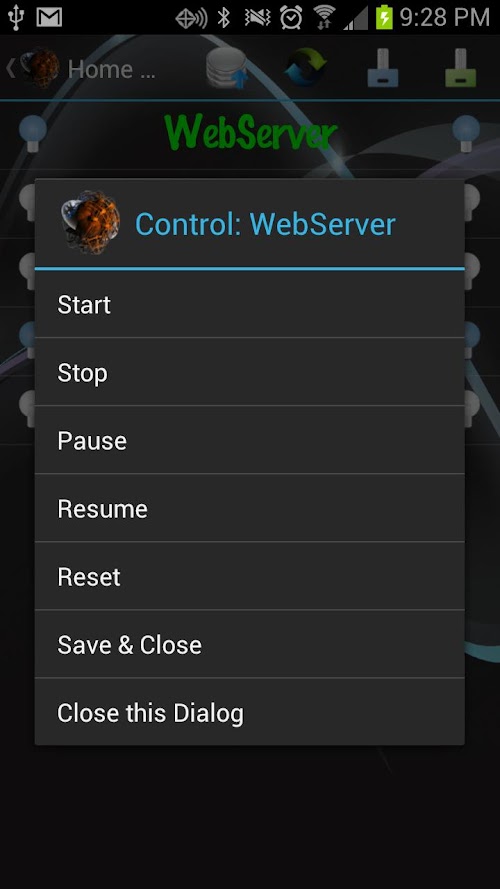This screenshot has height=889, width=500.
Task: Tap the alarm clock status bar icon
Action: click(291, 18)
